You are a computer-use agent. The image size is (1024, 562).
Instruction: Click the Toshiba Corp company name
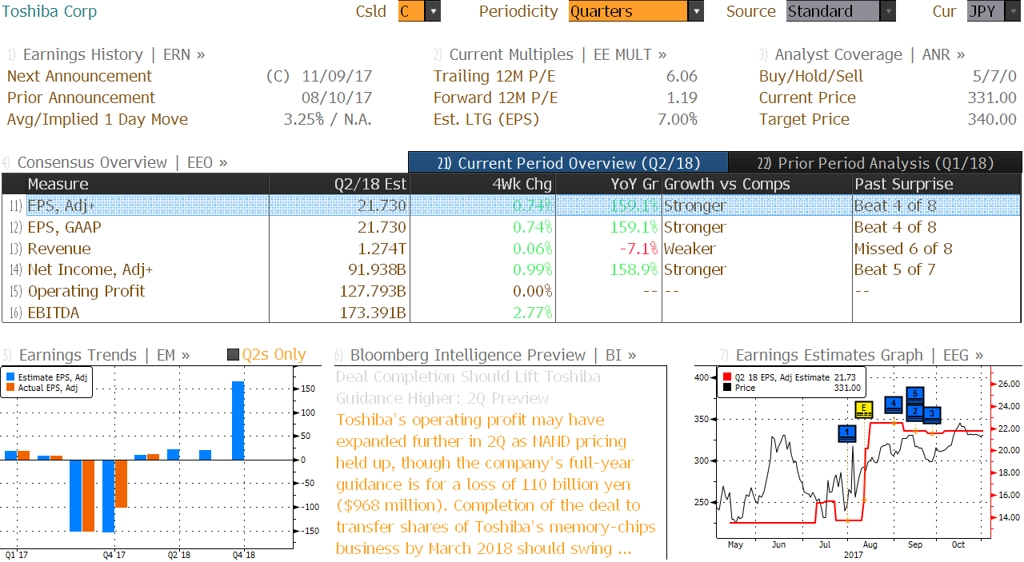tap(49, 11)
